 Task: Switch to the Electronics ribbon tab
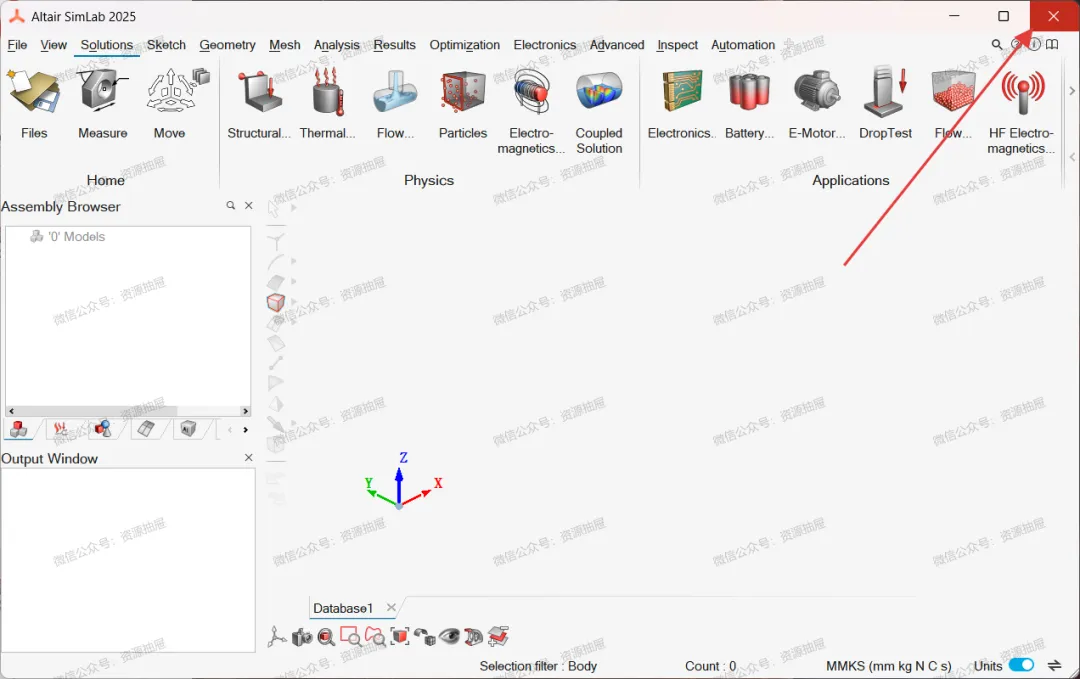pyautogui.click(x=545, y=45)
